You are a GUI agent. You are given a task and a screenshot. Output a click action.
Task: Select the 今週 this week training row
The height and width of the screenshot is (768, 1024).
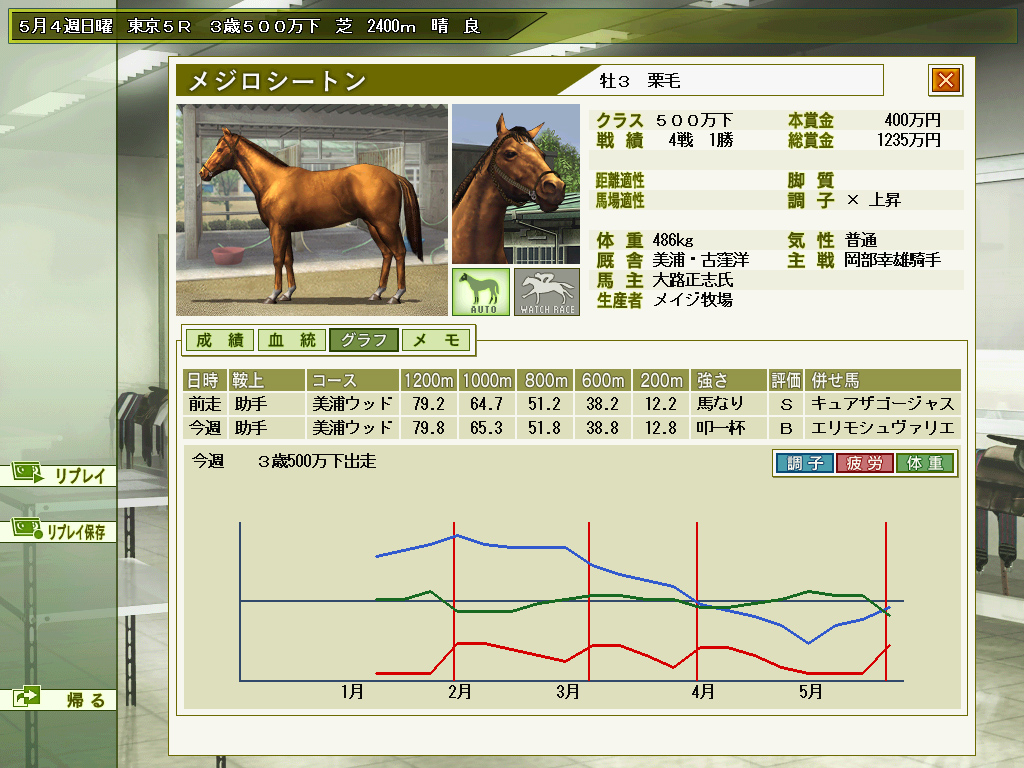point(570,428)
